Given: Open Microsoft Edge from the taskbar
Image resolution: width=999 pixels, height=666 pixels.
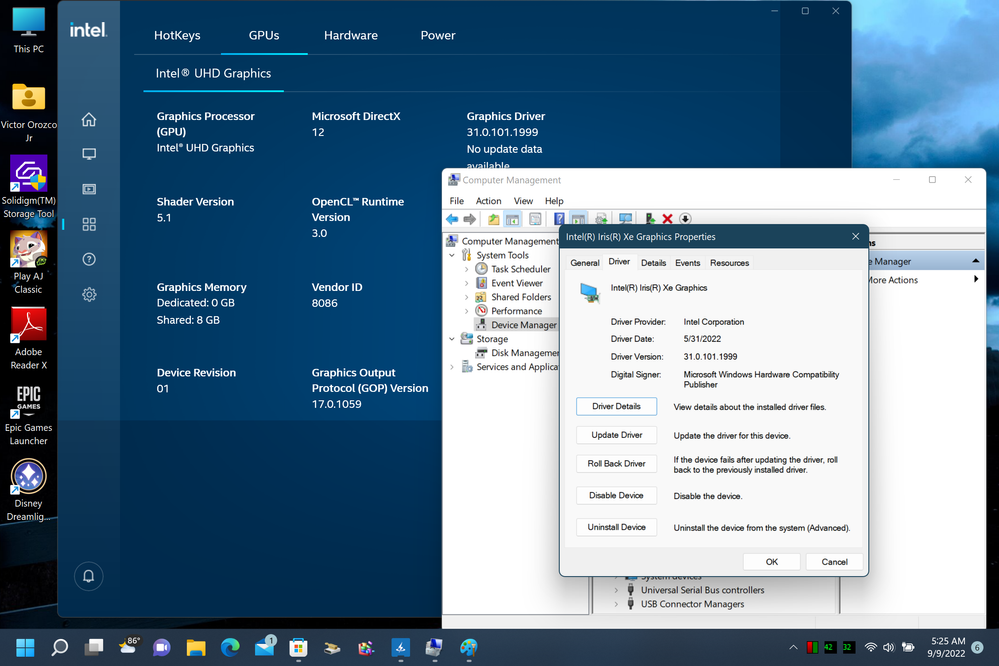Looking at the screenshot, I should pyautogui.click(x=230, y=648).
